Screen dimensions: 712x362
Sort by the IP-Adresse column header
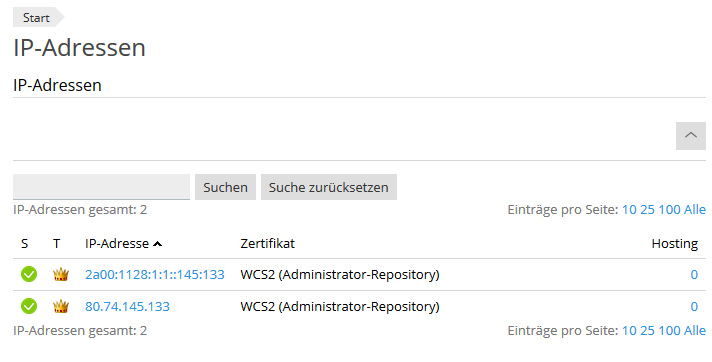pyautogui.click(x=117, y=243)
